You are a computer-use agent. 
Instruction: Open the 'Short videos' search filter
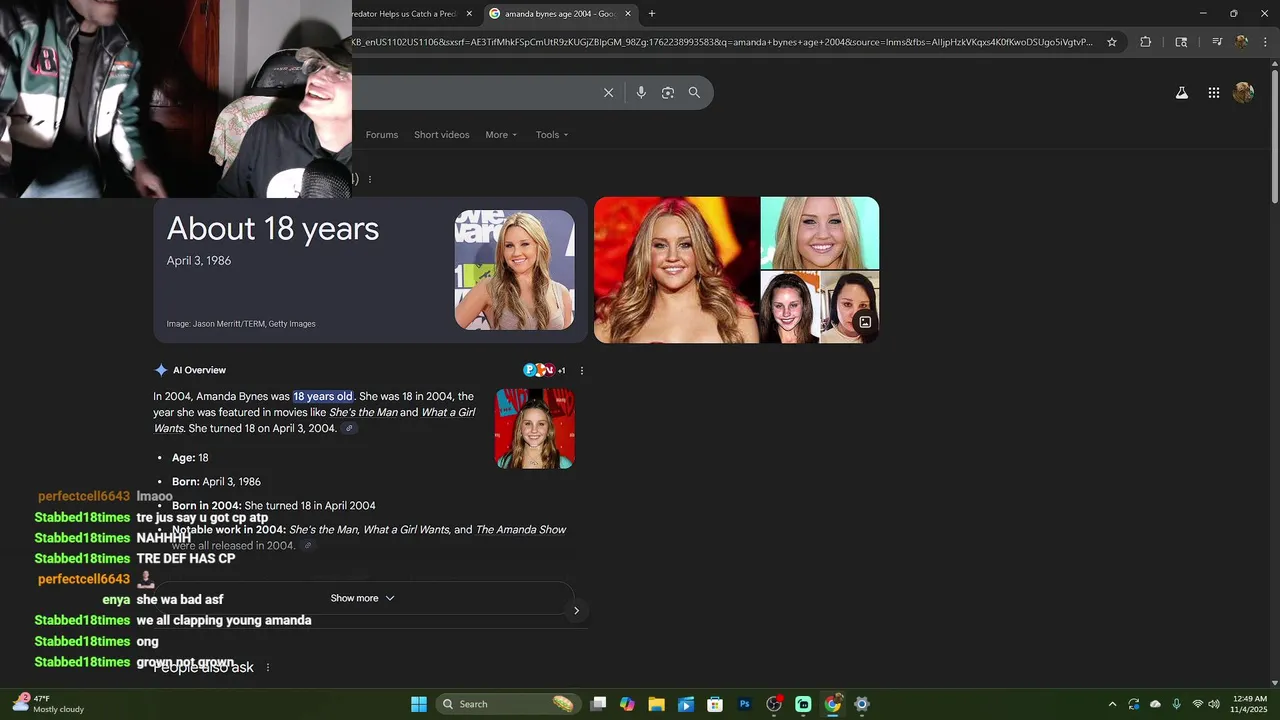(442, 135)
